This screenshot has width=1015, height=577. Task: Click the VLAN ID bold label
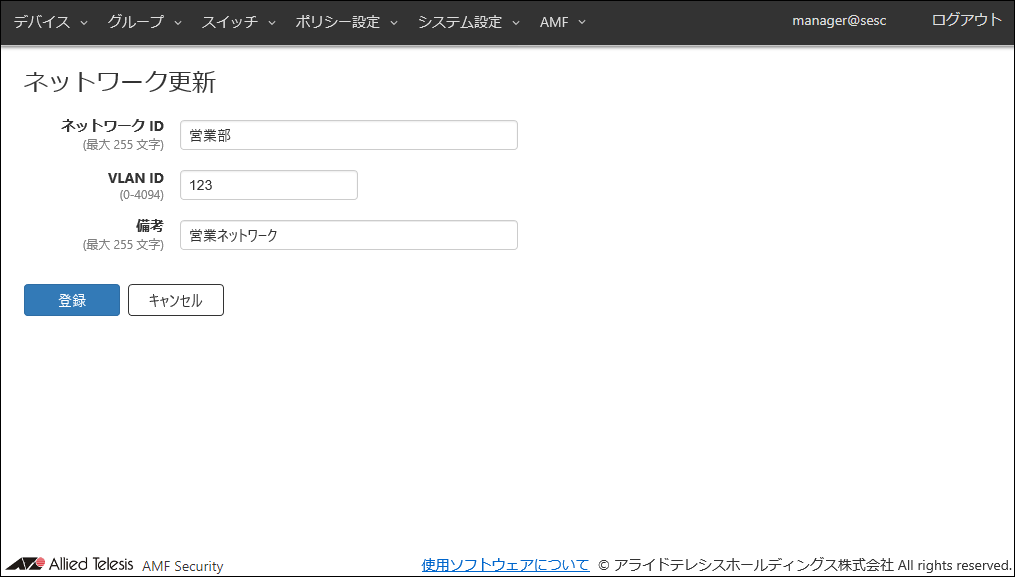[x=135, y=177]
